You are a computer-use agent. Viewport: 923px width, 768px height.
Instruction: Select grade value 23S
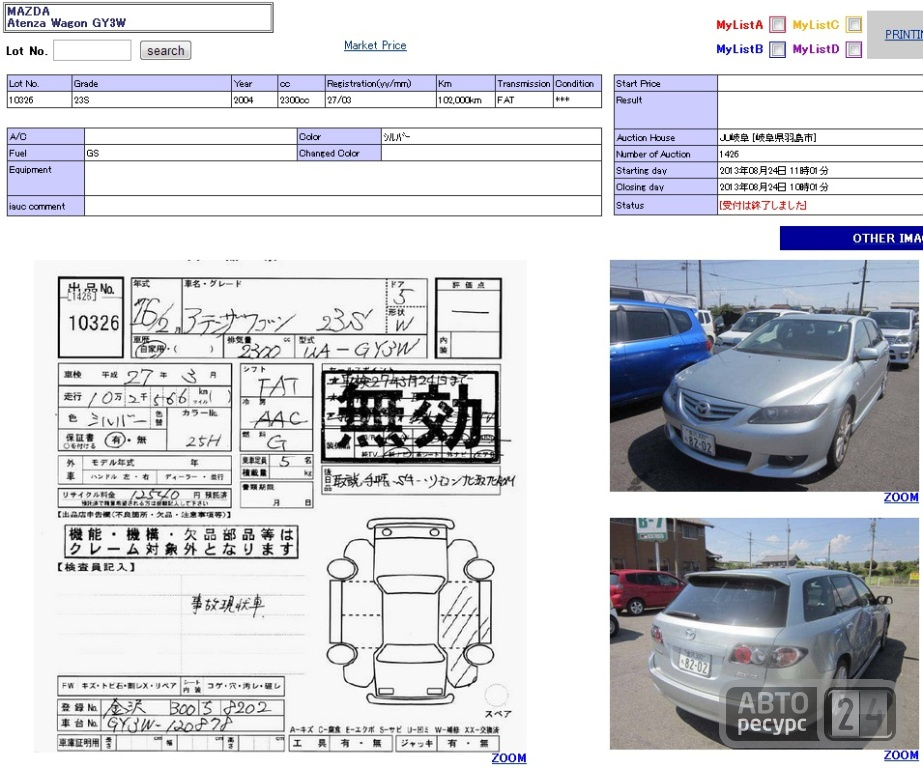[x=152, y=100]
